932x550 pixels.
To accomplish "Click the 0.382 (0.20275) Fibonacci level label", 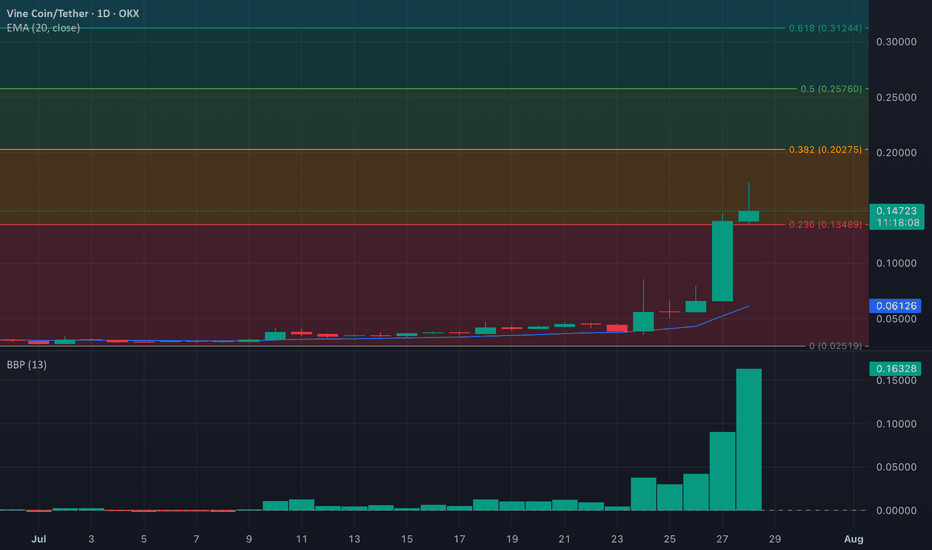I will click(825, 149).
